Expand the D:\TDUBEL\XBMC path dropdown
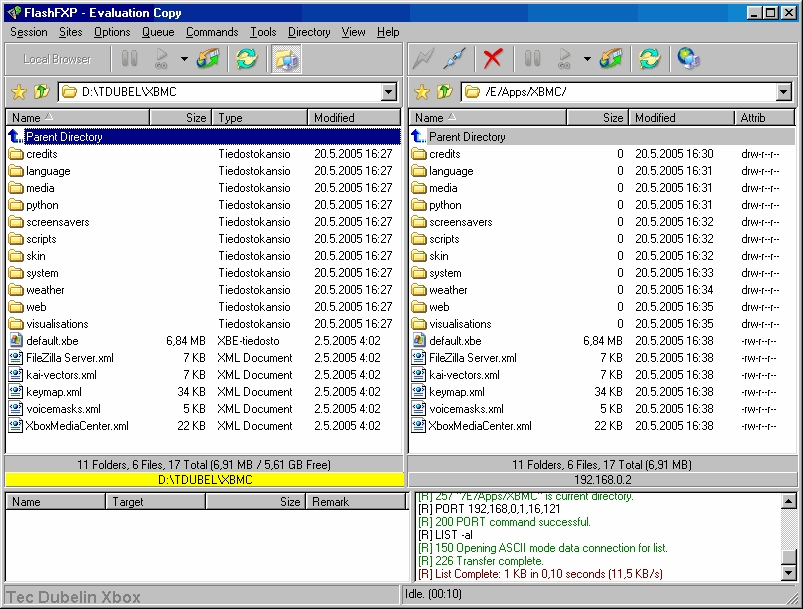Viewport: 803px width, 609px height. pos(389,92)
